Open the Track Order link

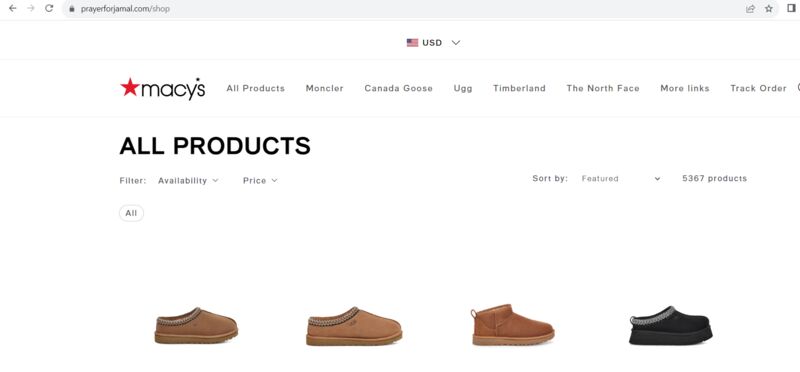click(758, 88)
